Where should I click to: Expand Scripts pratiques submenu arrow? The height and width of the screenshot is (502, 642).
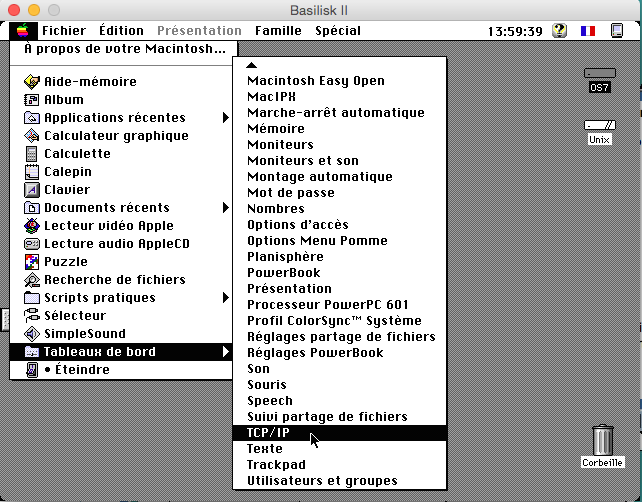click(226, 298)
